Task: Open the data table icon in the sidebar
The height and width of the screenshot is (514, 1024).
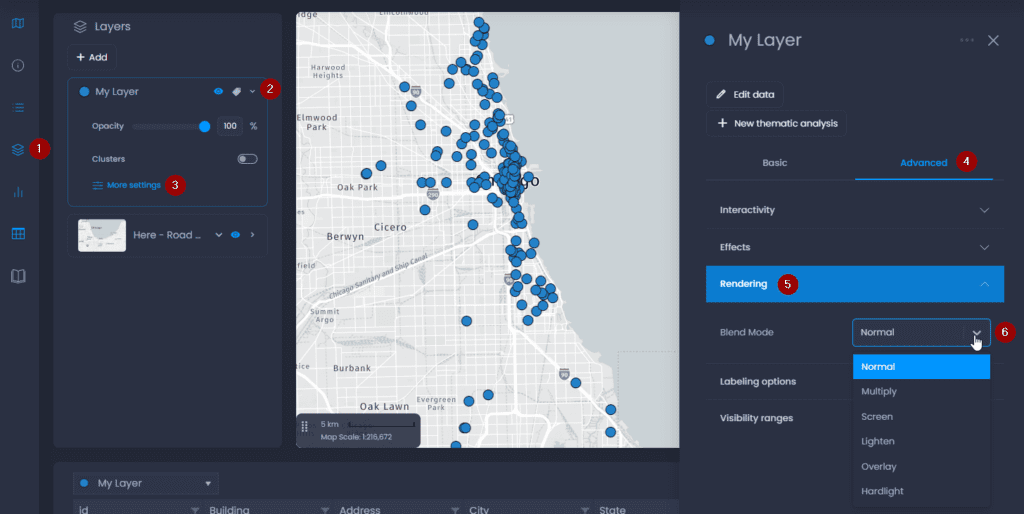Action: (x=18, y=234)
